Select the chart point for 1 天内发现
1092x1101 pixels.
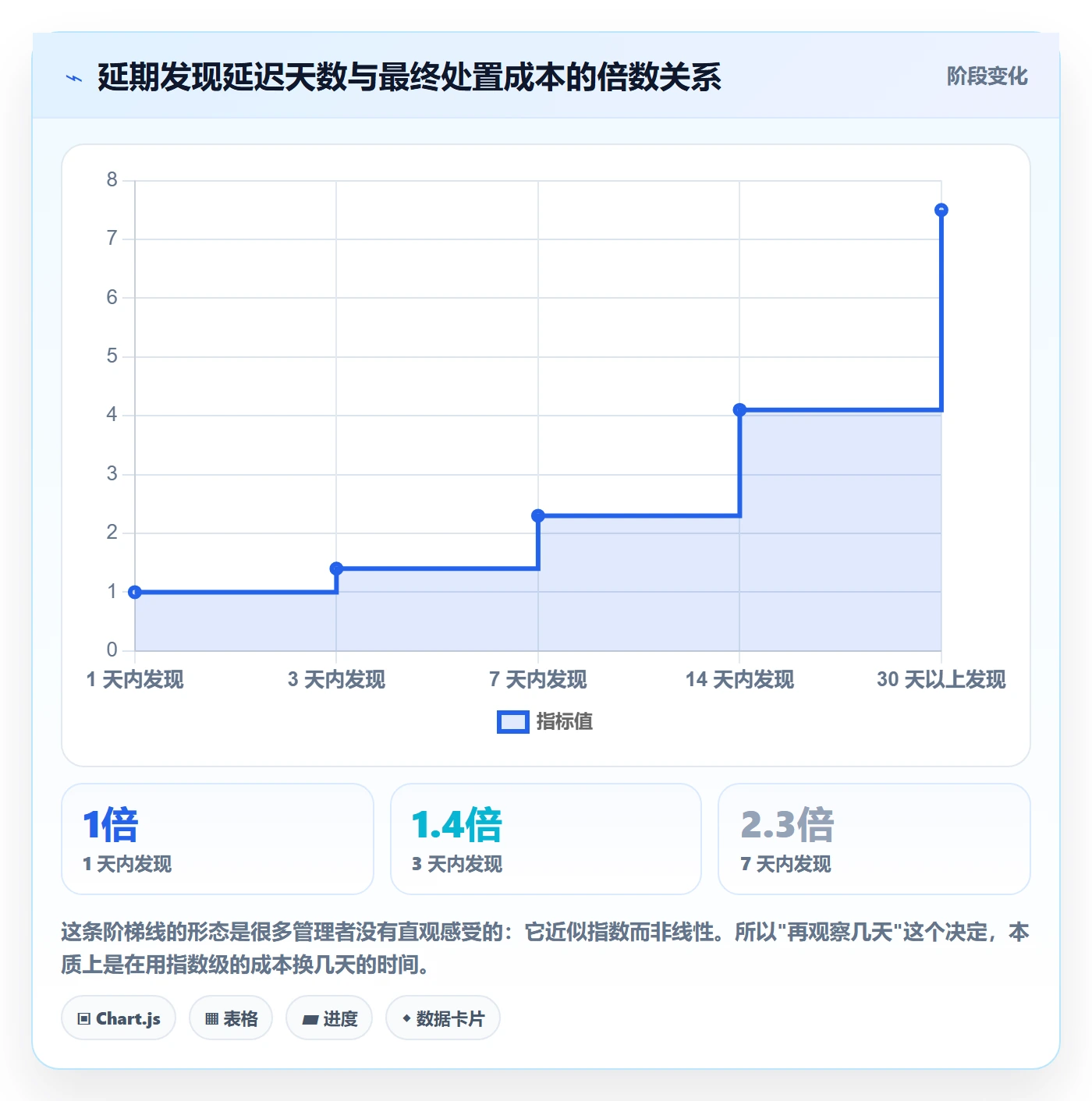[135, 592]
